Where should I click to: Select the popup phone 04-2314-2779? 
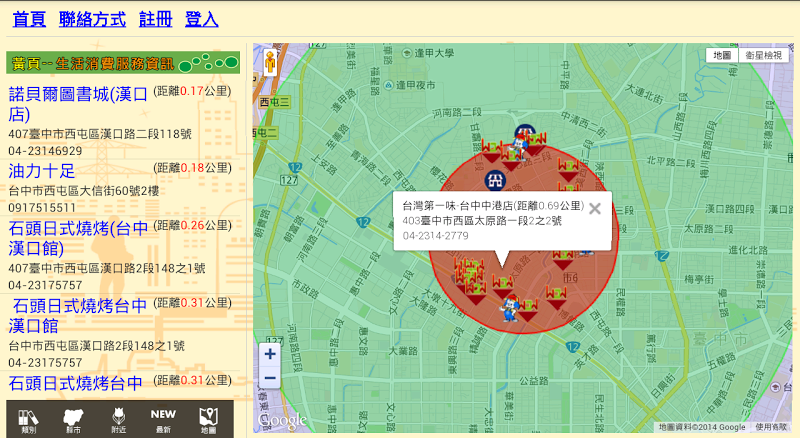pyautogui.click(x=435, y=236)
